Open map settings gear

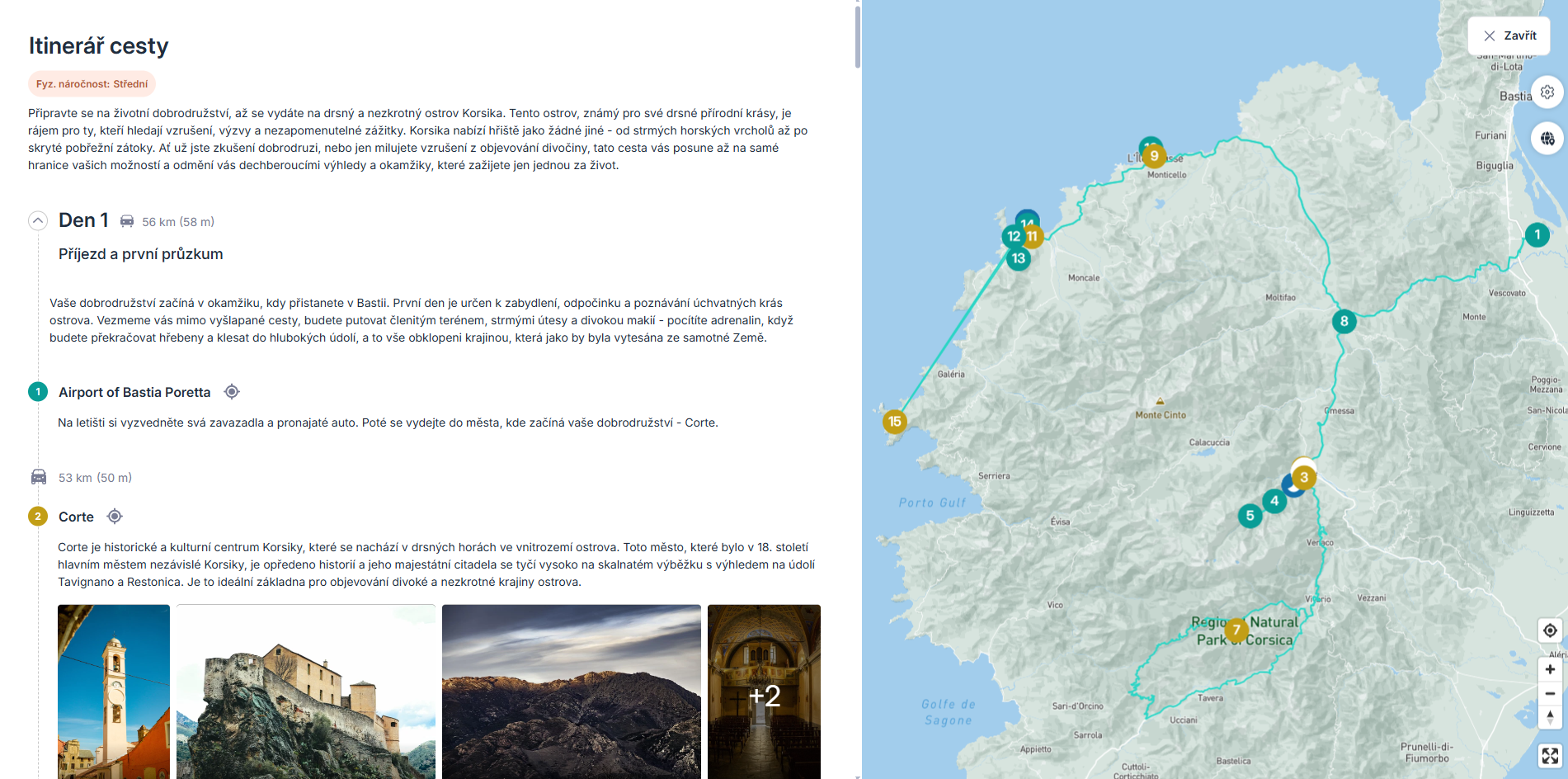(x=1547, y=92)
